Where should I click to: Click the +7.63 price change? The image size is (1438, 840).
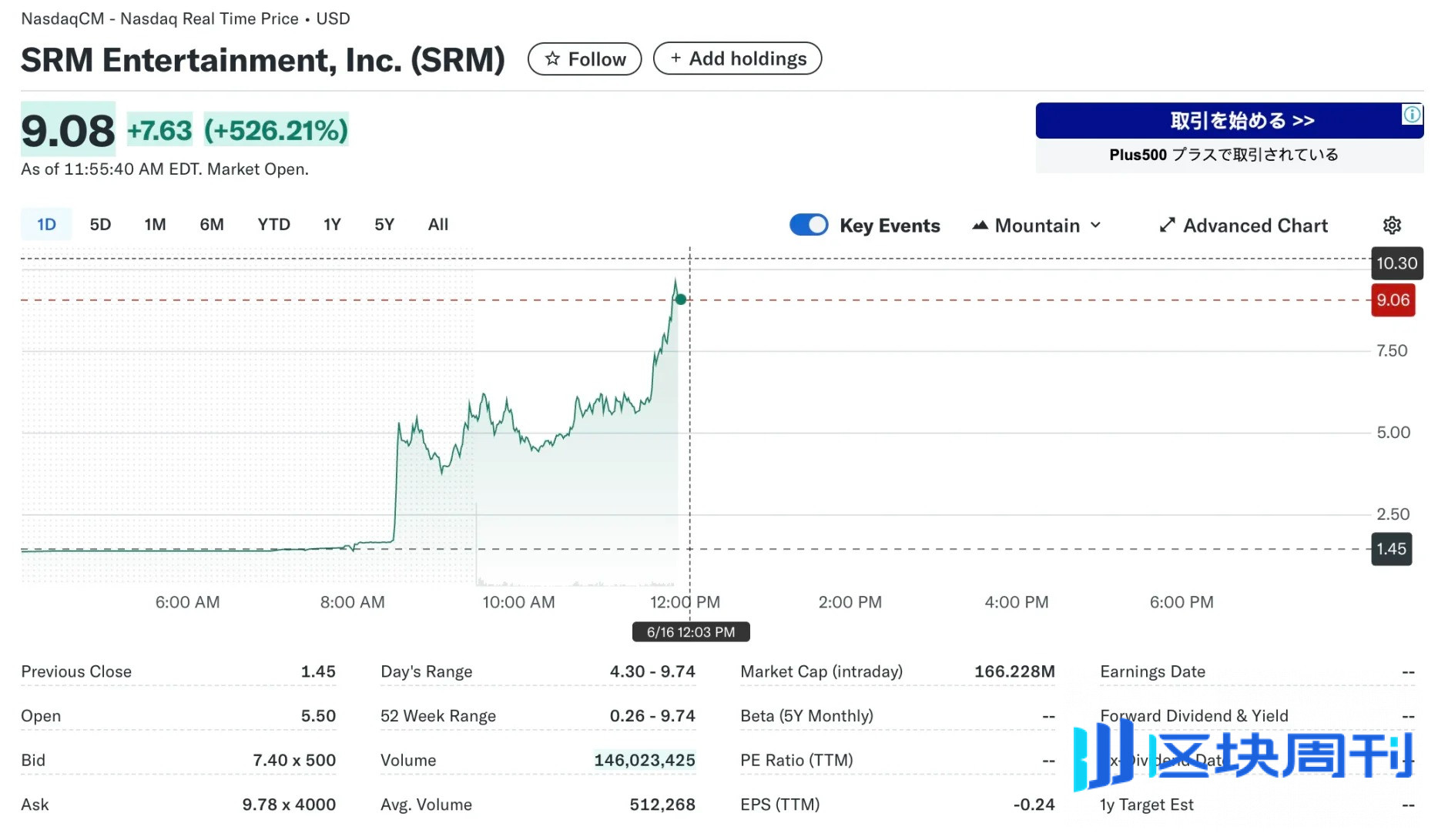coord(159,130)
